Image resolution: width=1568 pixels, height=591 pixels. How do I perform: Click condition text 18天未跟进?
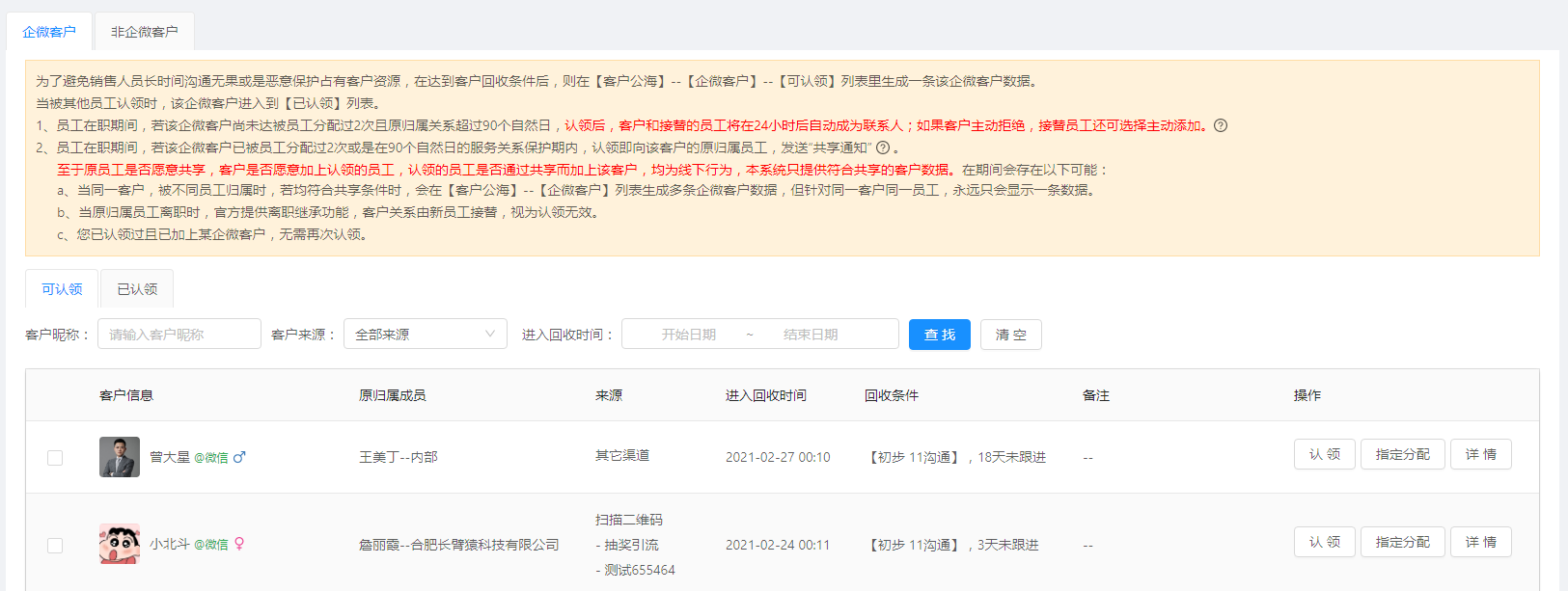point(1012,457)
